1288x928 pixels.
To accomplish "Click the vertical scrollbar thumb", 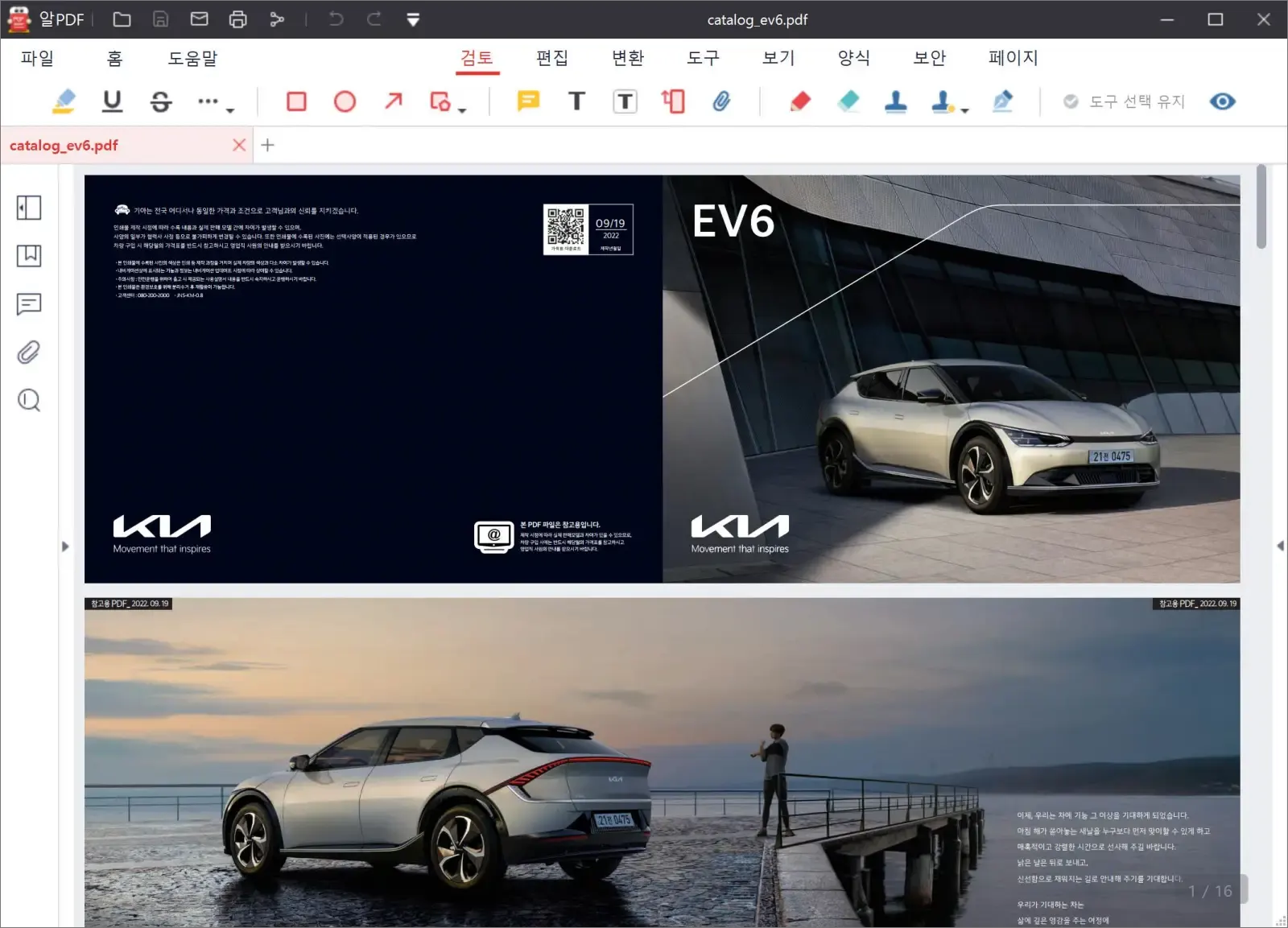I will tap(1261, 207).
